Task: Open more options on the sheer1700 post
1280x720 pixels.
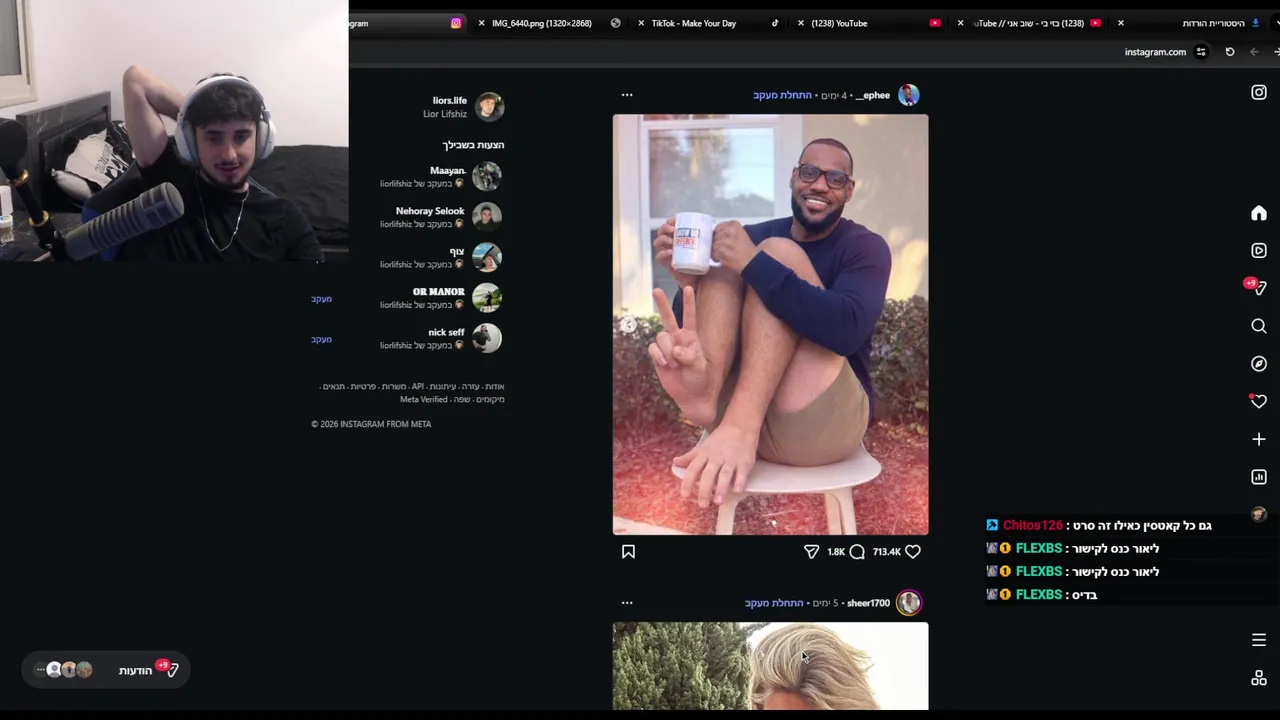Action: [x=627, y=603]
